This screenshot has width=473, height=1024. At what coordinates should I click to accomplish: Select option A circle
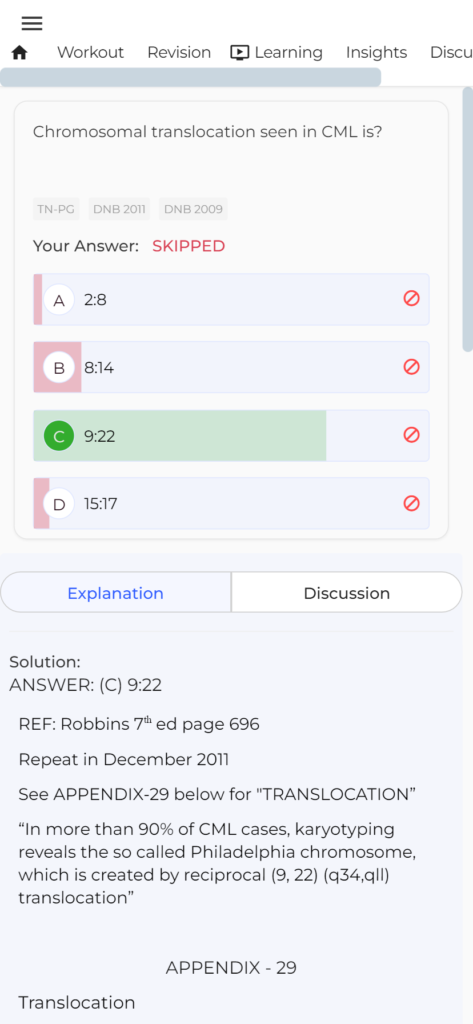(59, 300)
